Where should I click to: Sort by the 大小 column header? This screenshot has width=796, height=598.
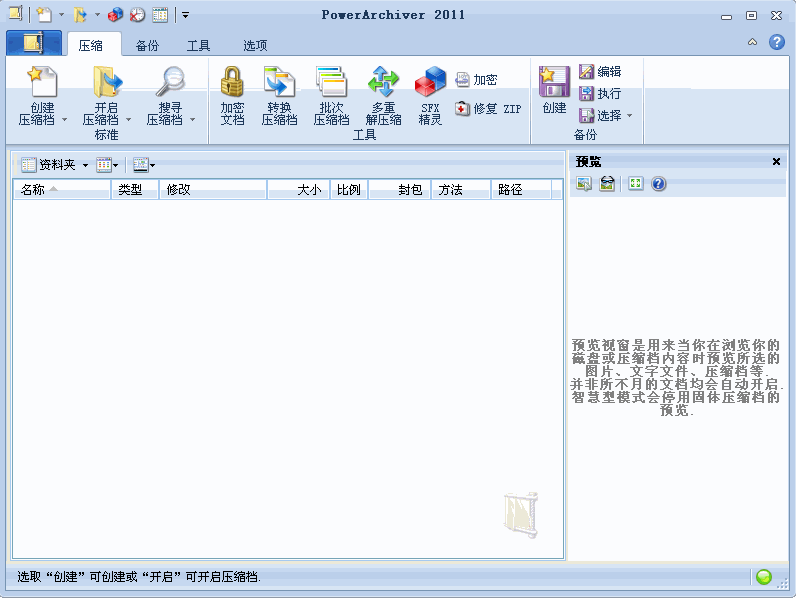[298, 189]
